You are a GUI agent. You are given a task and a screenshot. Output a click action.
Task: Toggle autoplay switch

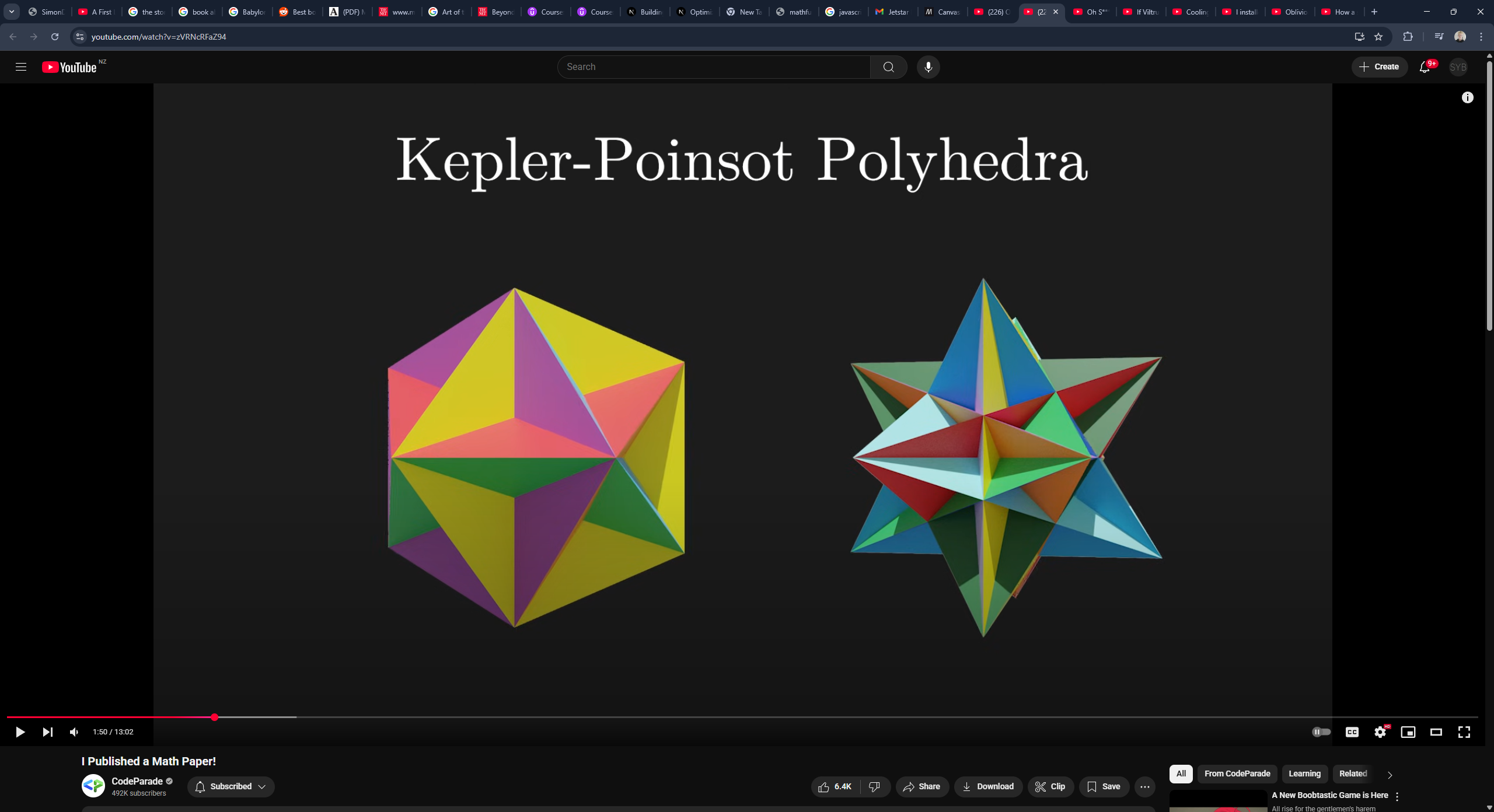(x=1321, y=732)
